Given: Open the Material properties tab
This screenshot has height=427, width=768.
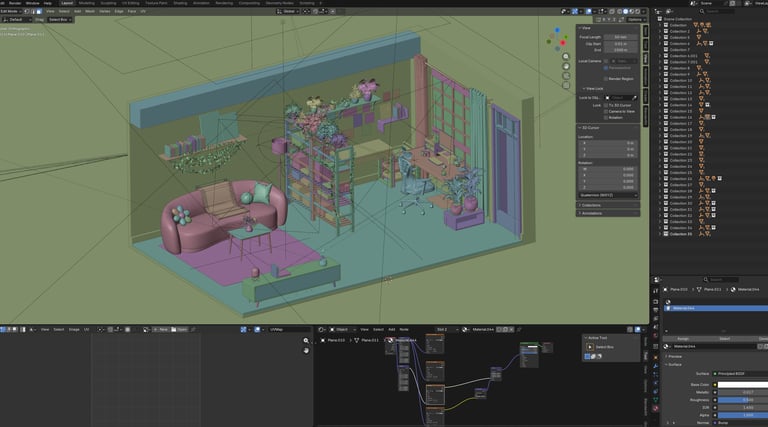Looking at the screenshot, I should 656,408.
